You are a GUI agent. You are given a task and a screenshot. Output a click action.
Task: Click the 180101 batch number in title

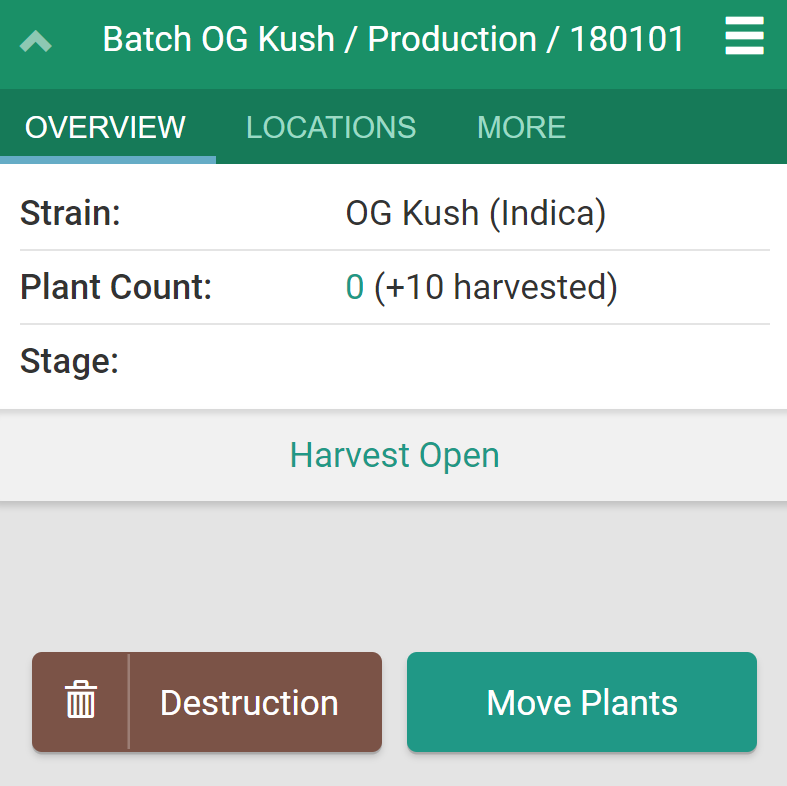tap(627, 40)
